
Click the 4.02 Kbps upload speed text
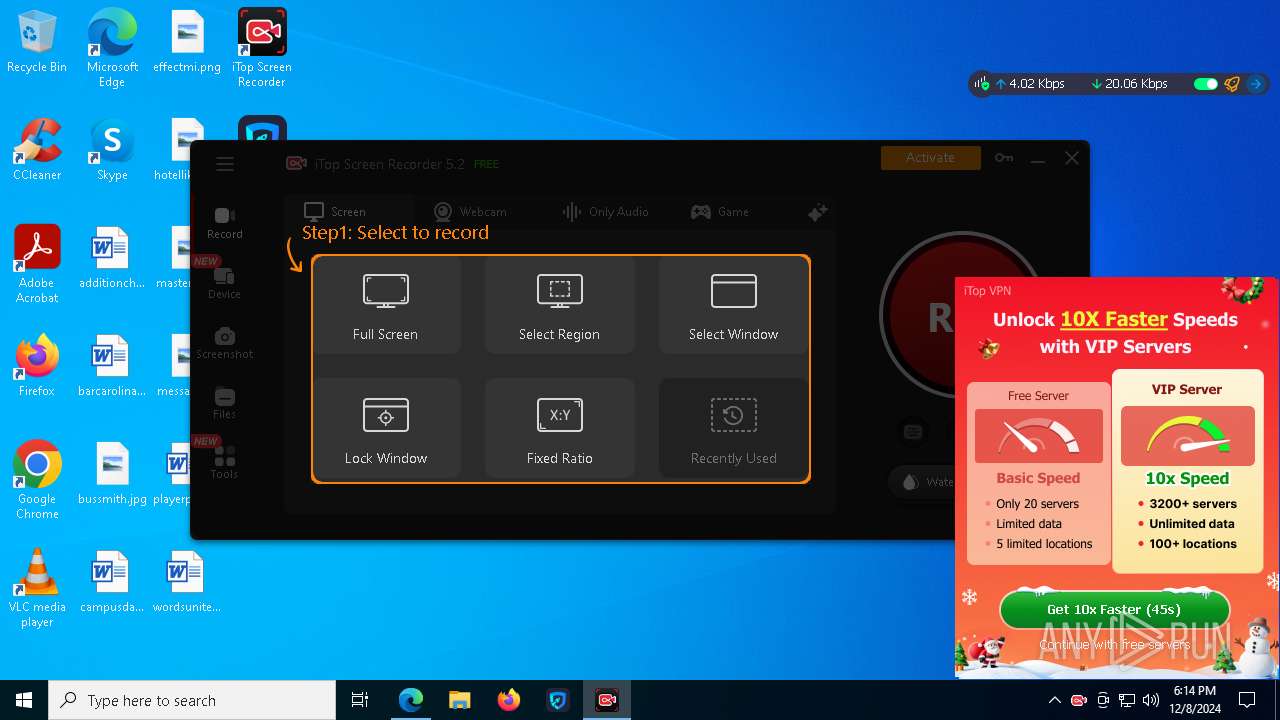pyautogui.click(x=1037, y=84)
